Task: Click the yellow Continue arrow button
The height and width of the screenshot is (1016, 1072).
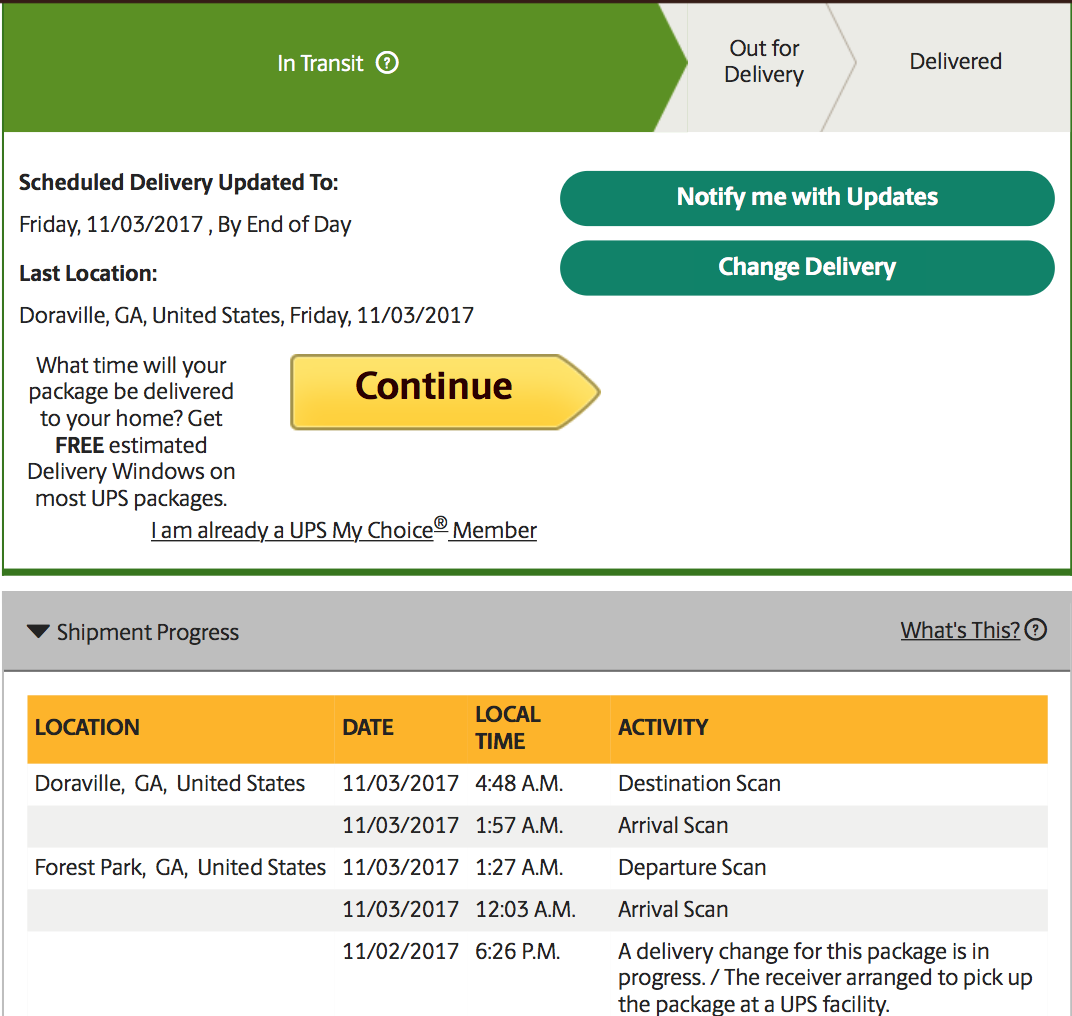Action: point(445,392)
